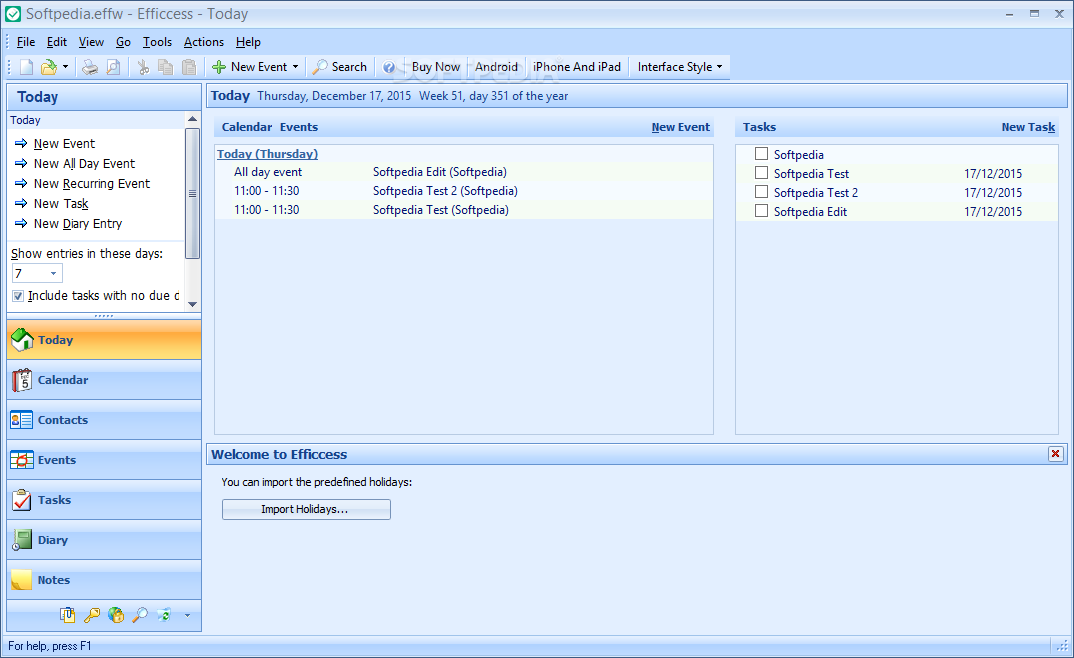The width and height of the screenshot is (1074, 658).
Task: Check the Softpedia Test task checkbox
Action: [x=761, y=173]
